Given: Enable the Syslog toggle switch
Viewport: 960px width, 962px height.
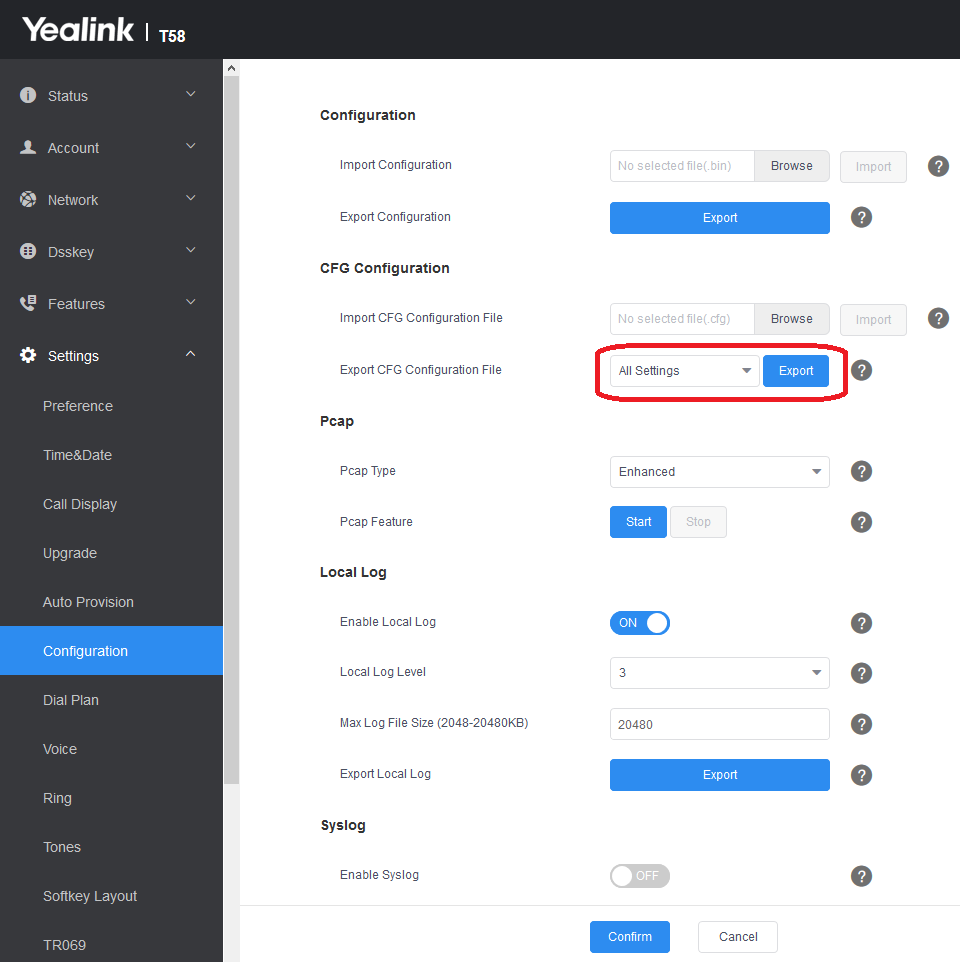Looking at the screenshot, I should click(x=640, y=876).
